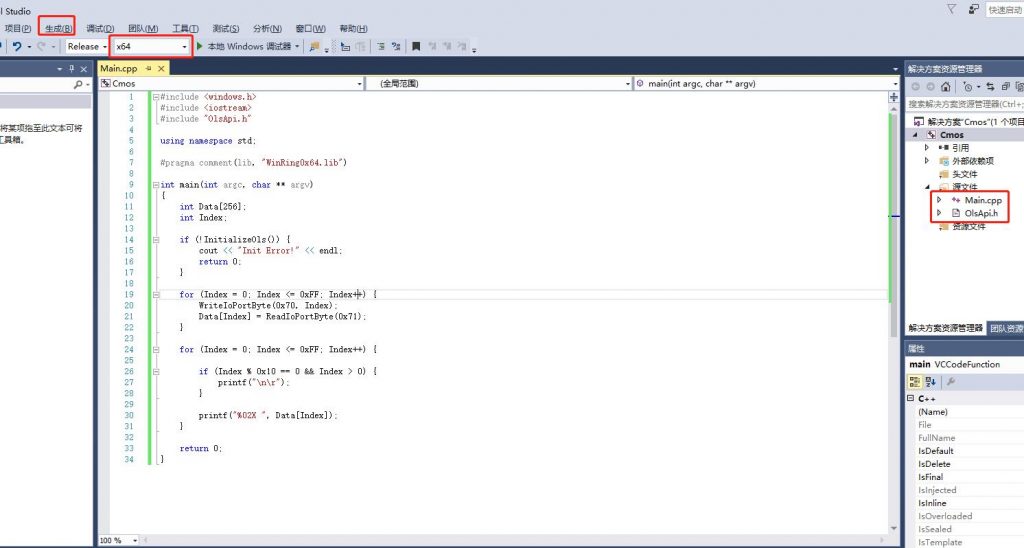Click the categorized view icon in Properties
This screenshot has width=1024, height=548.
(915, 382)
